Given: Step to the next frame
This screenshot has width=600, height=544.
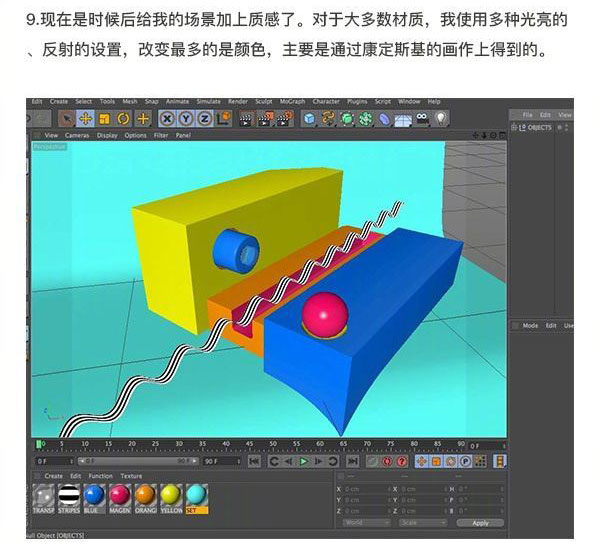Looking at the screenshot, I should pos(318,462).
